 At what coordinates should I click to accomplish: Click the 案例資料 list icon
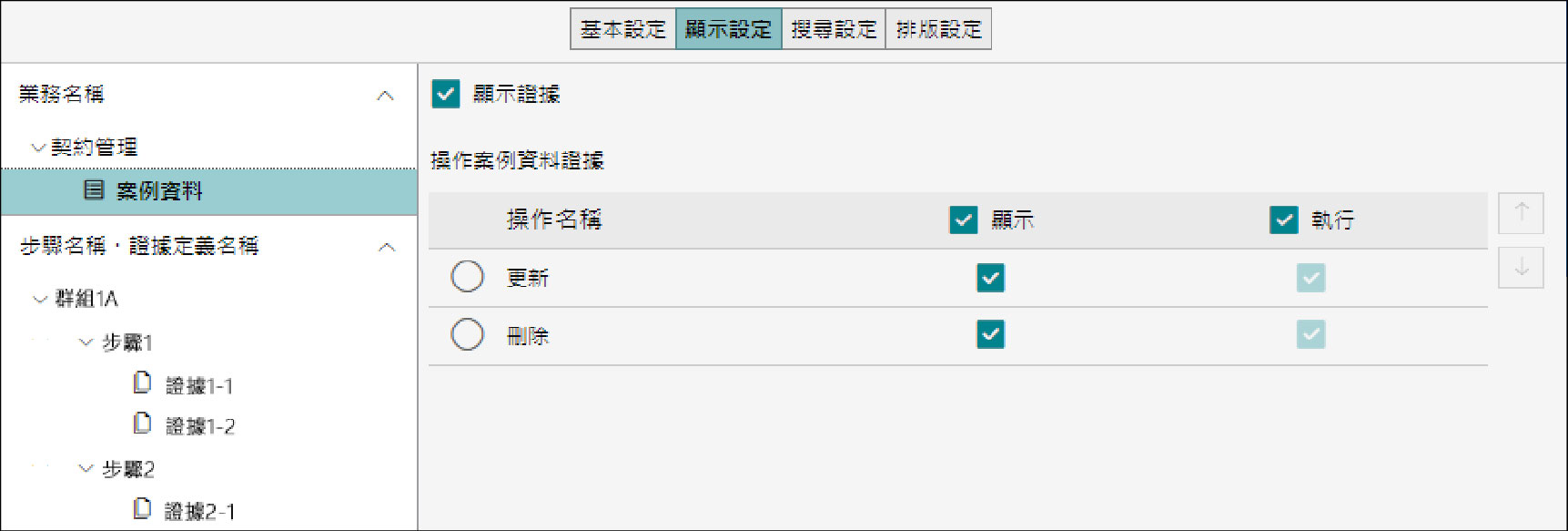tap(94, 190)
